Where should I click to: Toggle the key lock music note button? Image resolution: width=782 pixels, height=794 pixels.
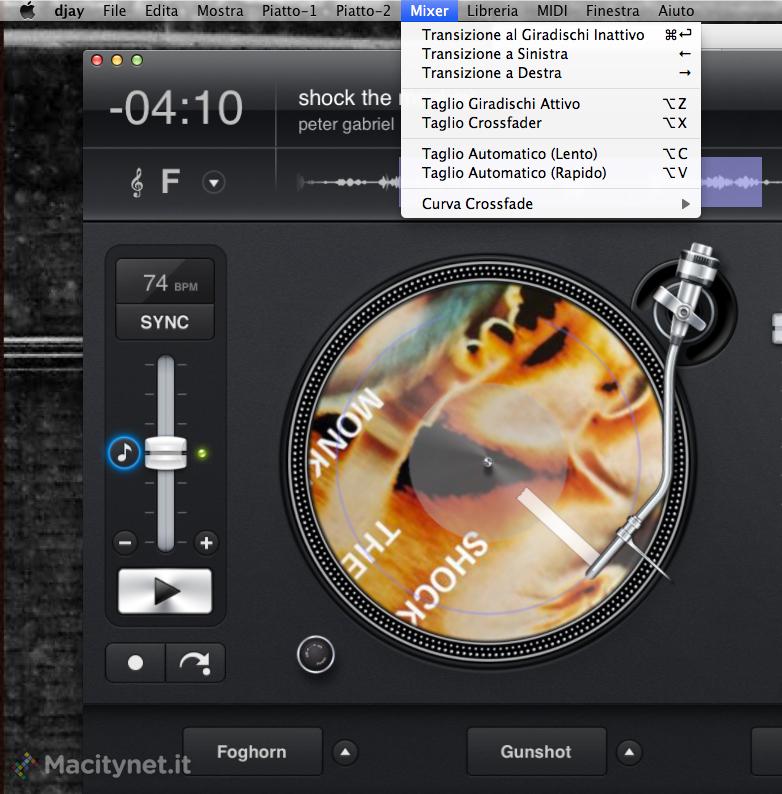tap(124, 452)
